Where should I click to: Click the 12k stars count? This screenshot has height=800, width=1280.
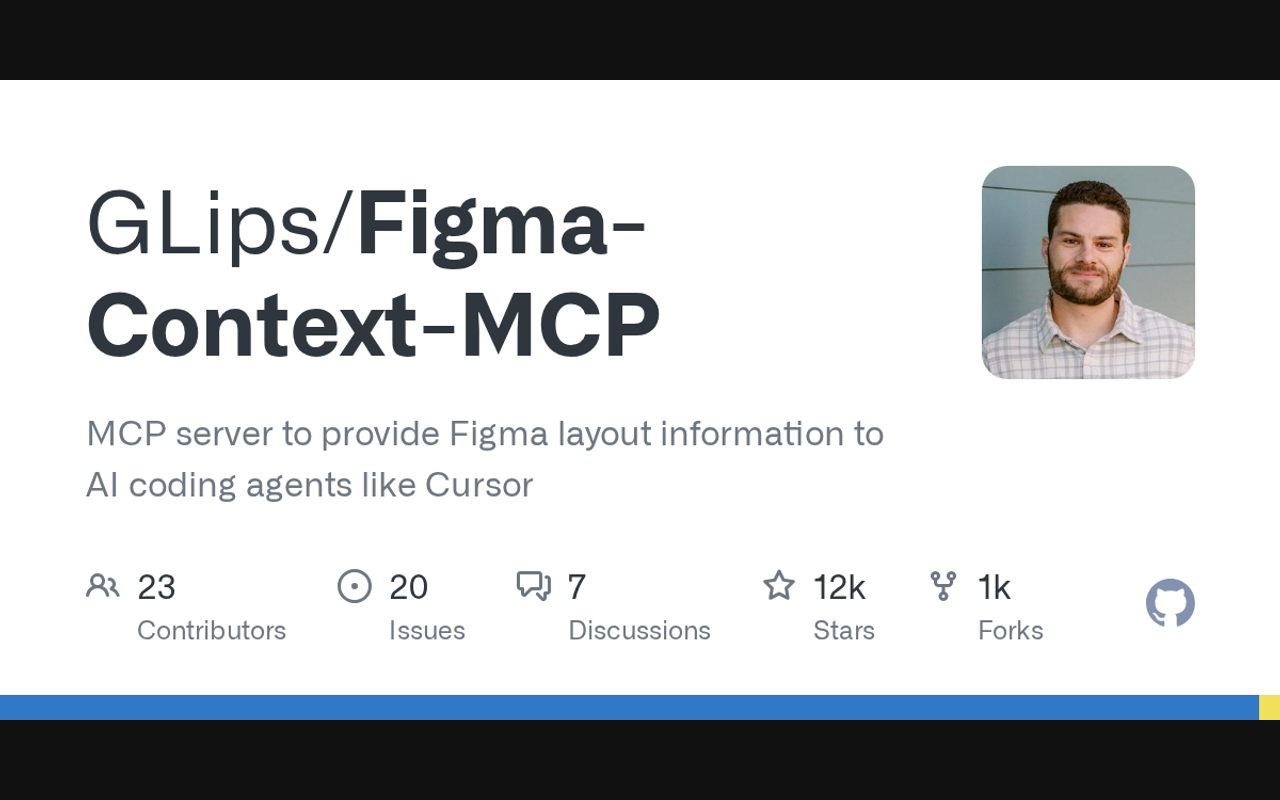point(839,587)
